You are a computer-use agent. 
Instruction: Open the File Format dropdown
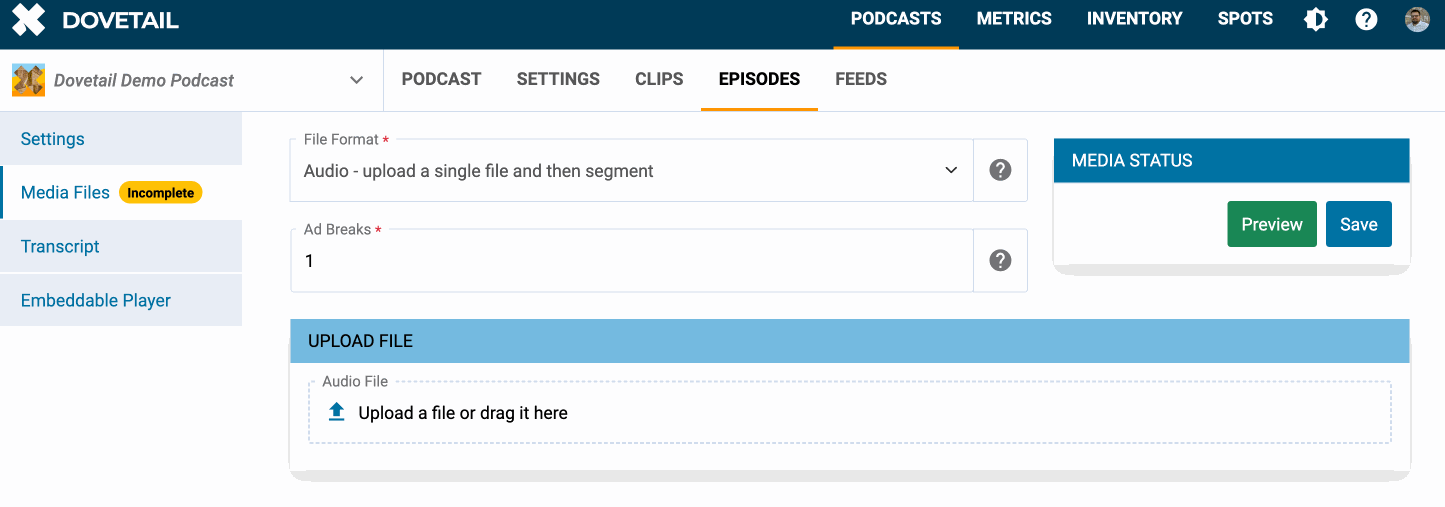tap(630, 171)
